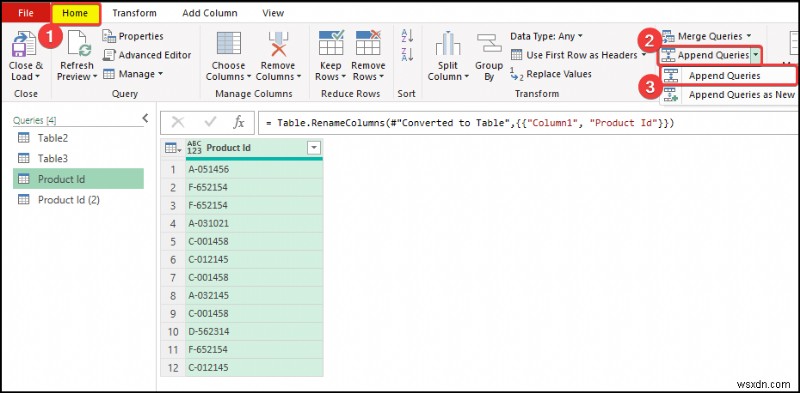Click the fx formula icon
The image size is (800, 393).
coord(238,122)
